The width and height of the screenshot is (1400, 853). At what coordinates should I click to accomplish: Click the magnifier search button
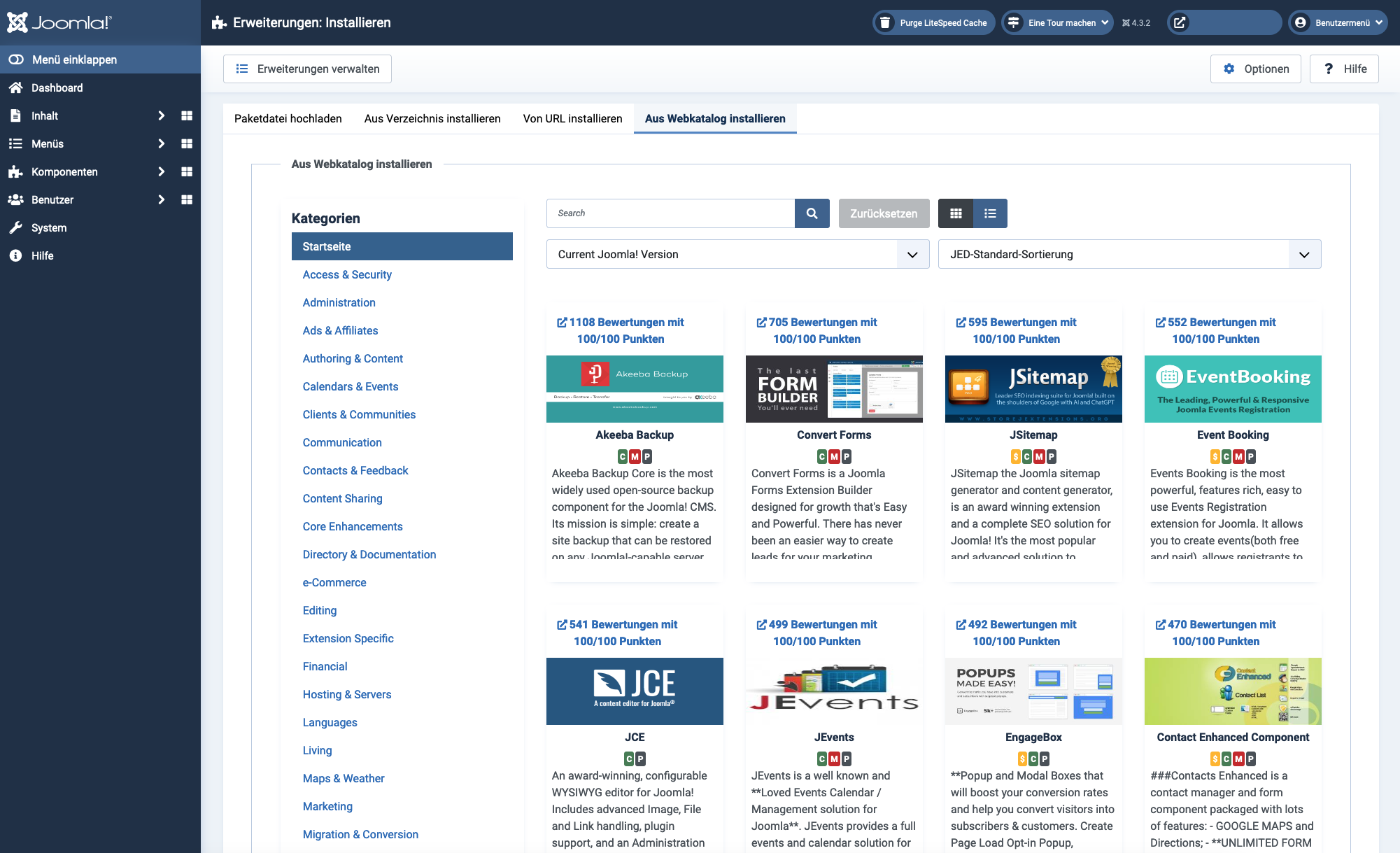[812, 213]
